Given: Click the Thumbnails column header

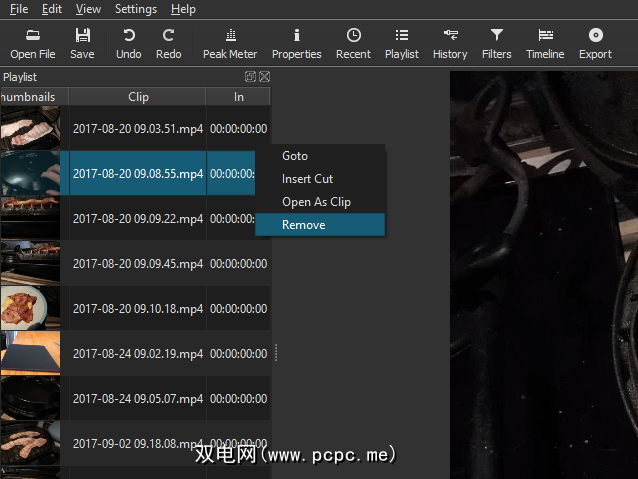Looking at the screenshot, I should (34, 97).
